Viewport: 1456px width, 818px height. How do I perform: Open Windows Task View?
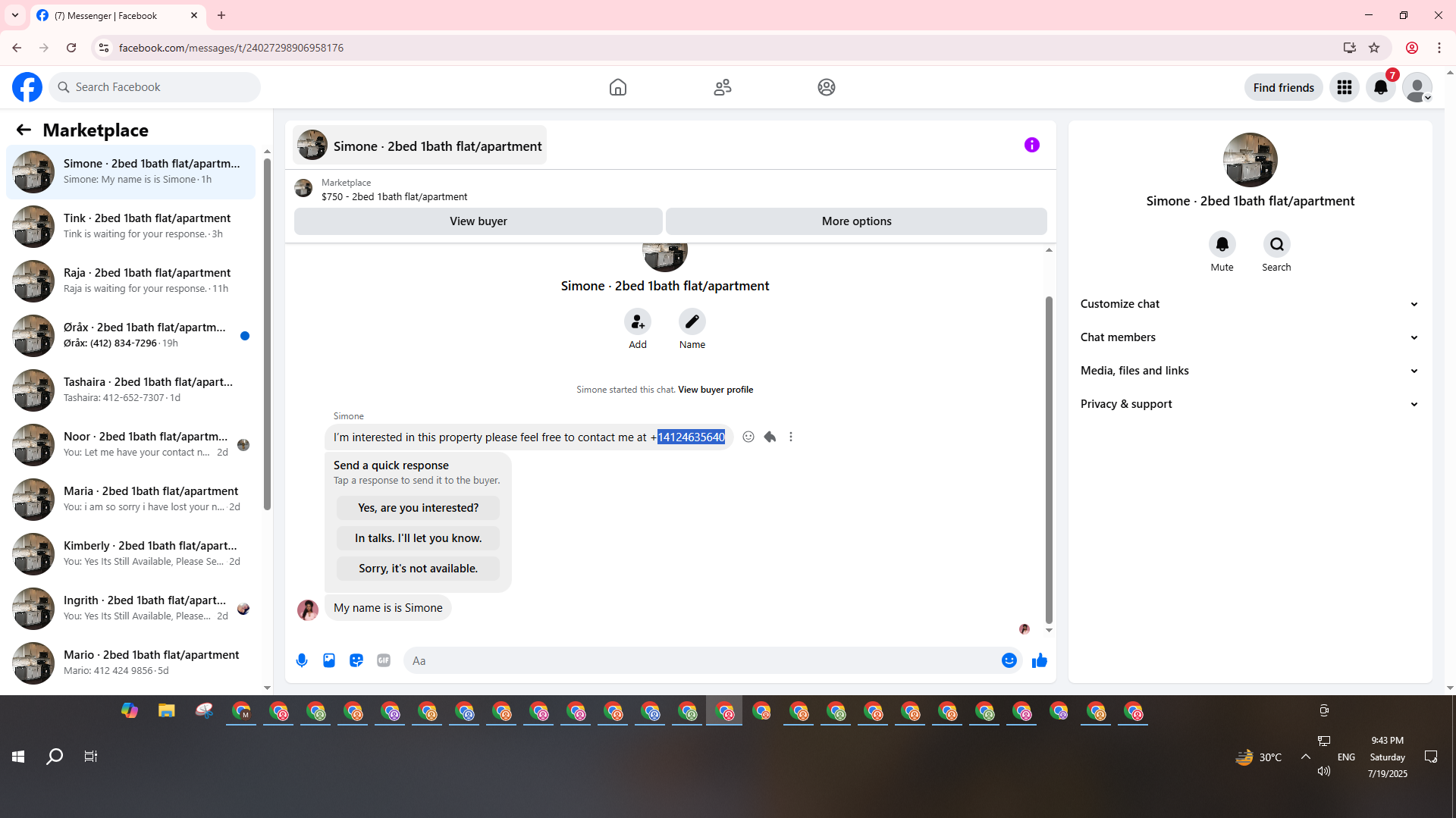[91, 756]
